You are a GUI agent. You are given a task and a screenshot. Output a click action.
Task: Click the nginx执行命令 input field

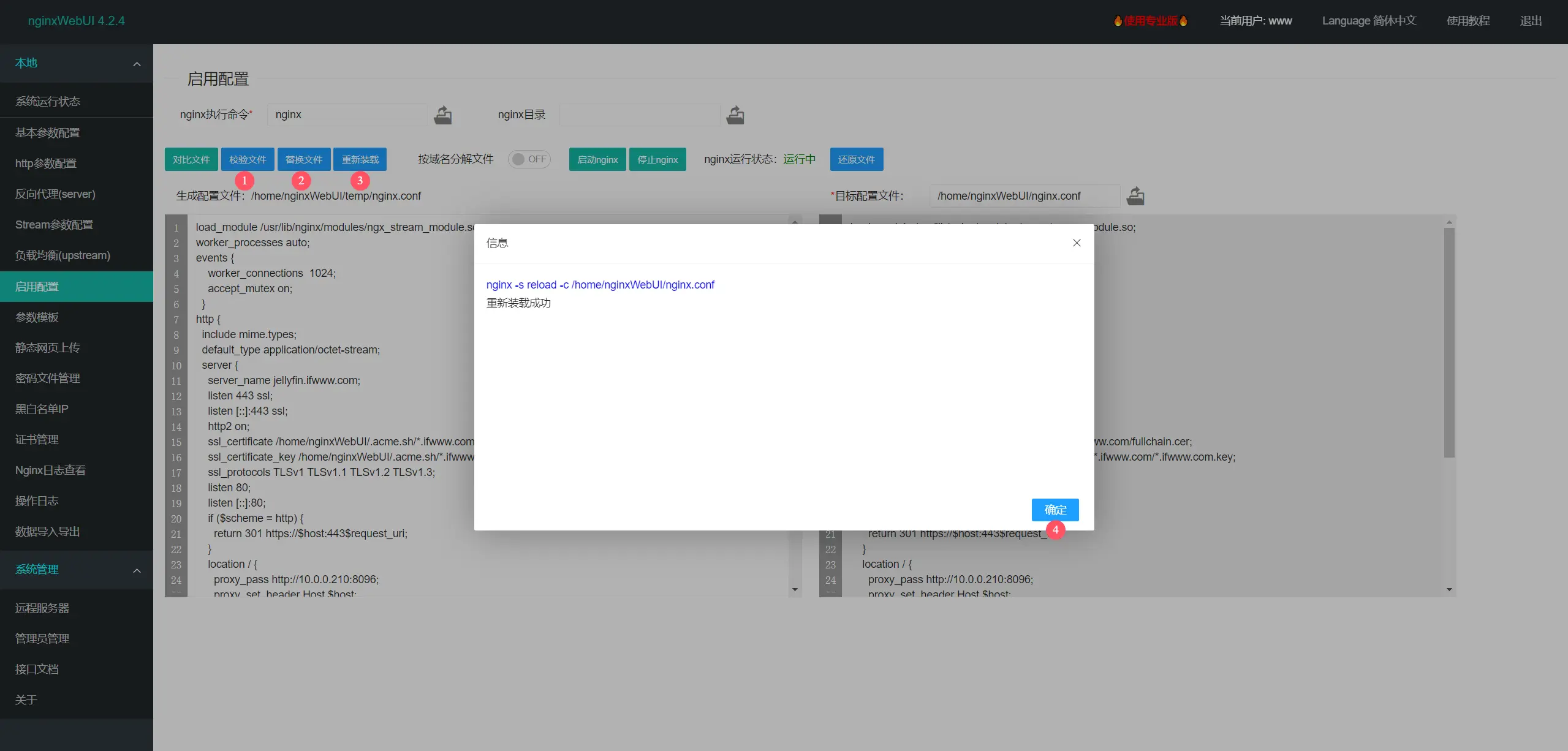tap(347, 115)
